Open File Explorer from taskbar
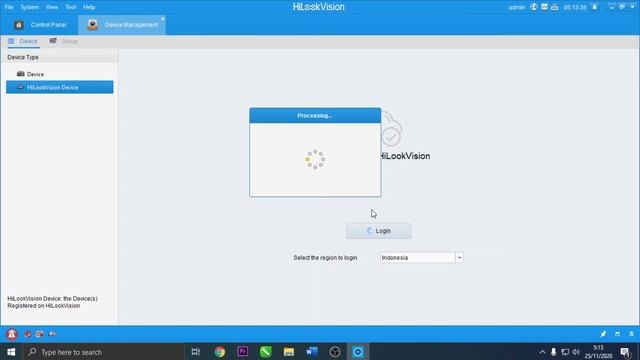Viewport: 640px width, 360px height. (x=289, y=352)
